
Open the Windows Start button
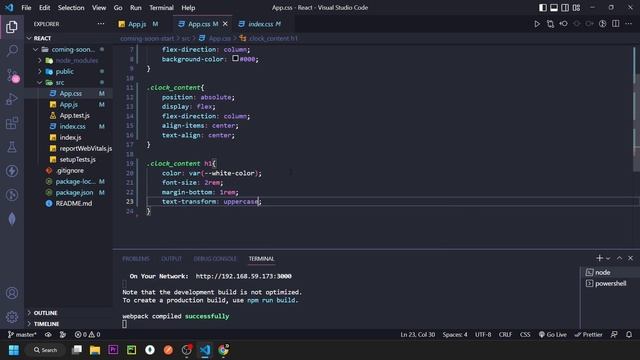pos(13,350)
